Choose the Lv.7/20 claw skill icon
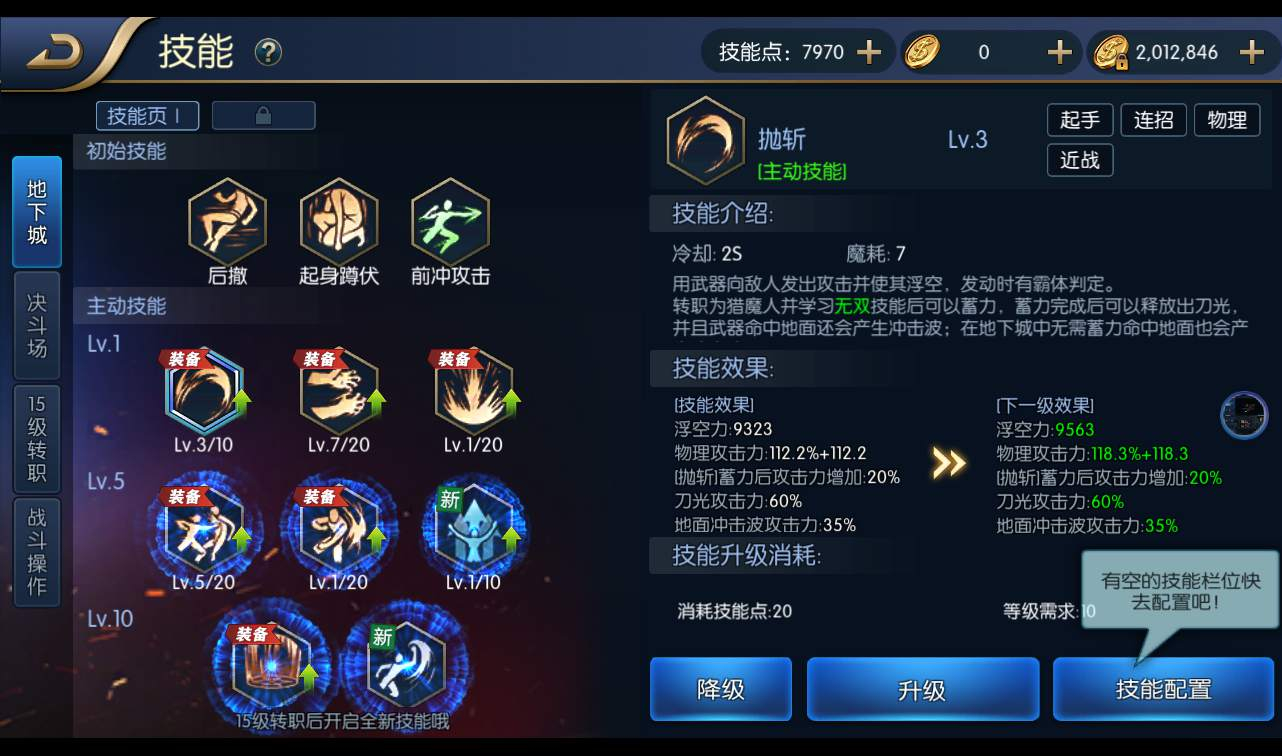Image resolution: width=1282 pixels, height=756 pixels. click(339, 391)
